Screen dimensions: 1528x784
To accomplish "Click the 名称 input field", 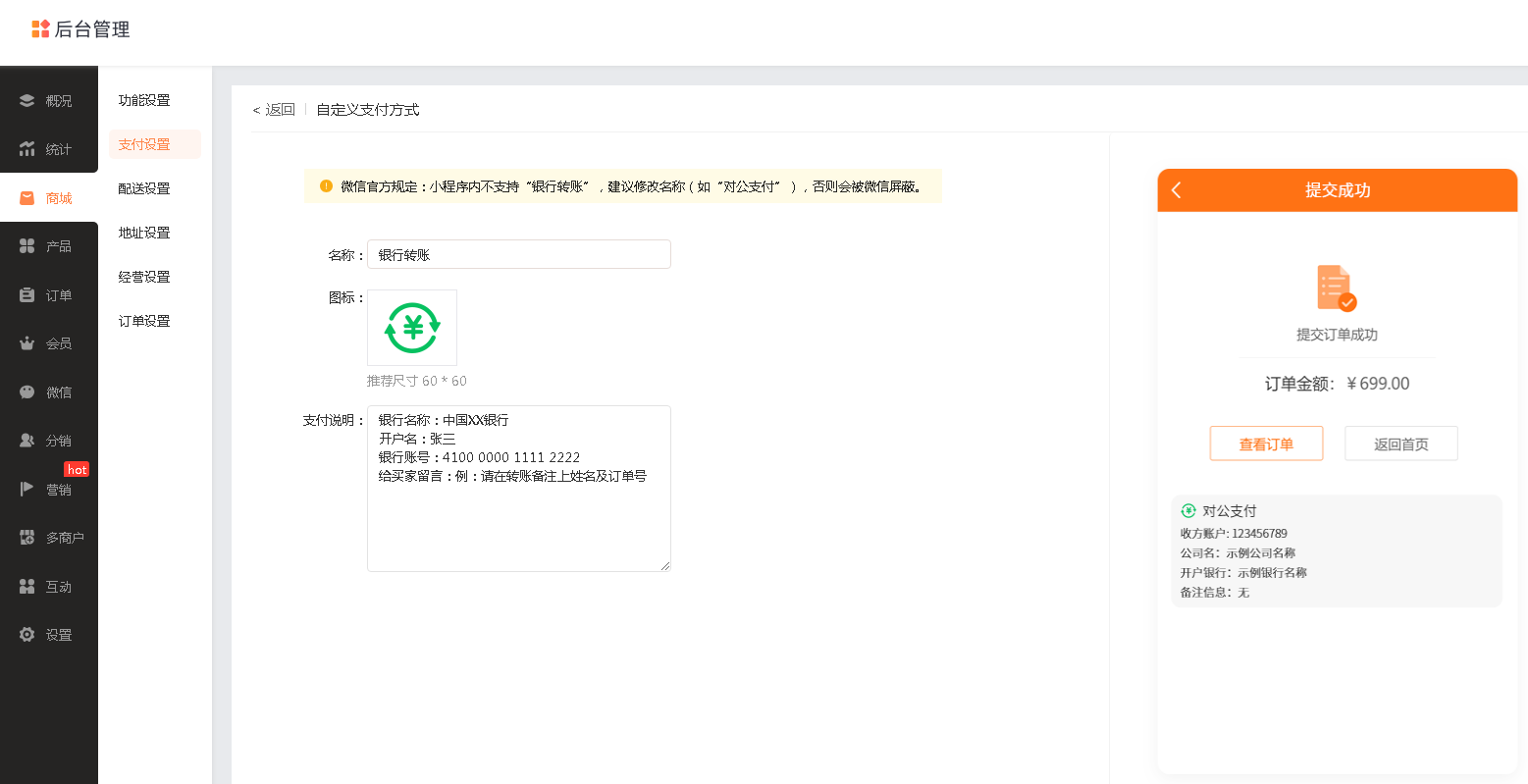I will pyautogui.click(x=518, y=255).
